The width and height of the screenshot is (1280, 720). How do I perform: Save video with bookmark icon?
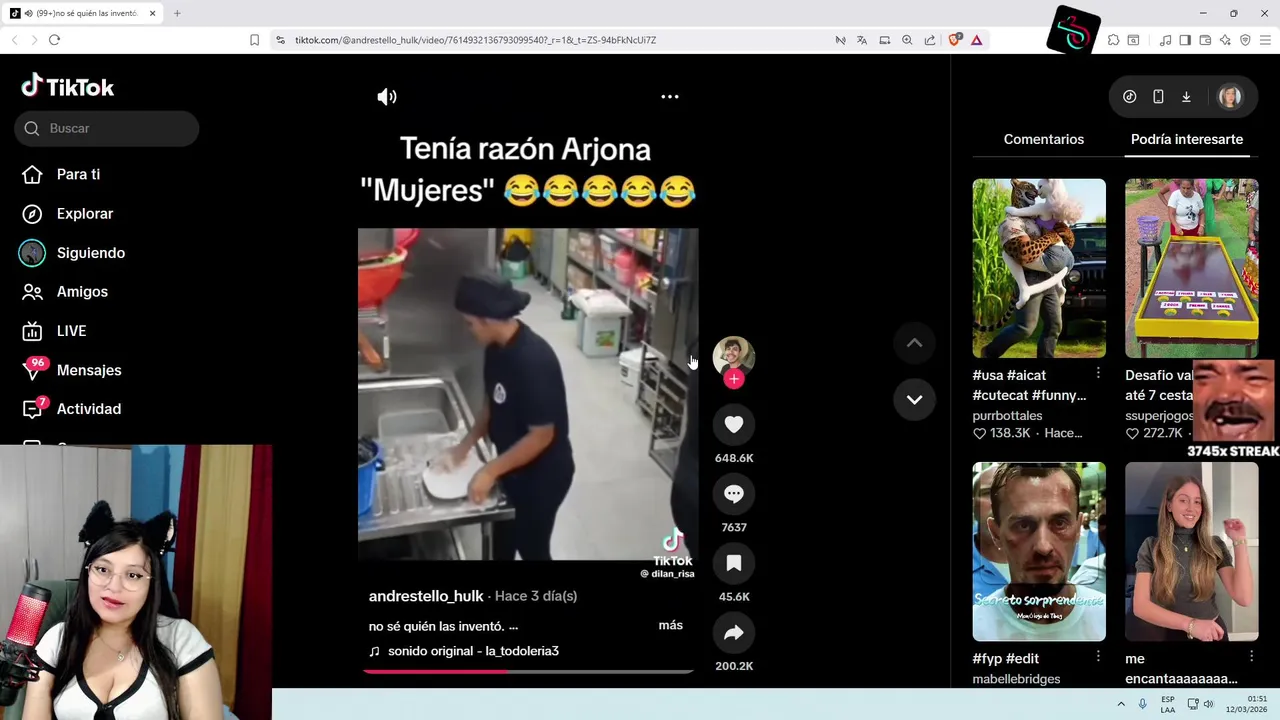click(734, 563)
